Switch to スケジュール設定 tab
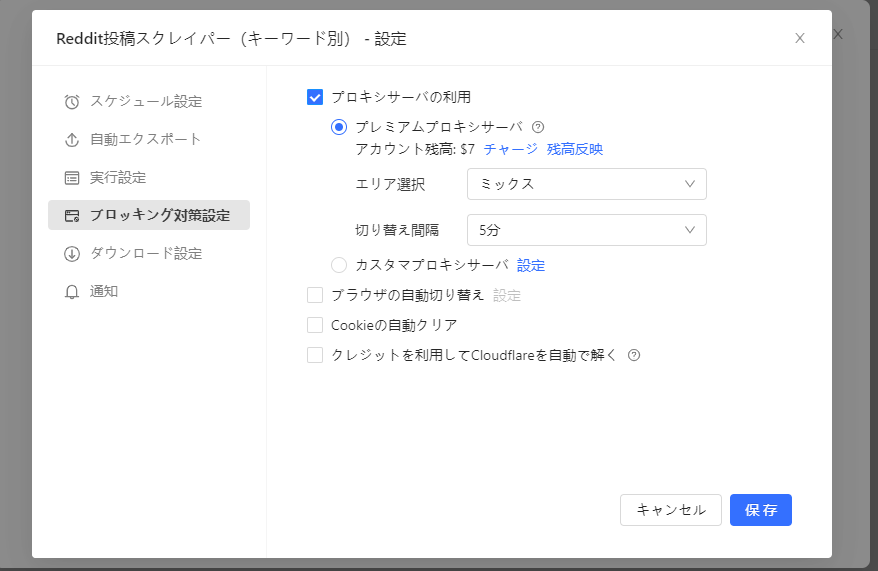The image size is (878, 571). click(146, 102)
